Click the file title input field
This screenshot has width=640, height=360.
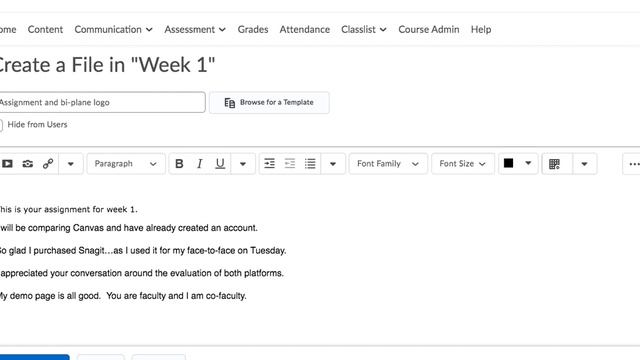point(102,102)
